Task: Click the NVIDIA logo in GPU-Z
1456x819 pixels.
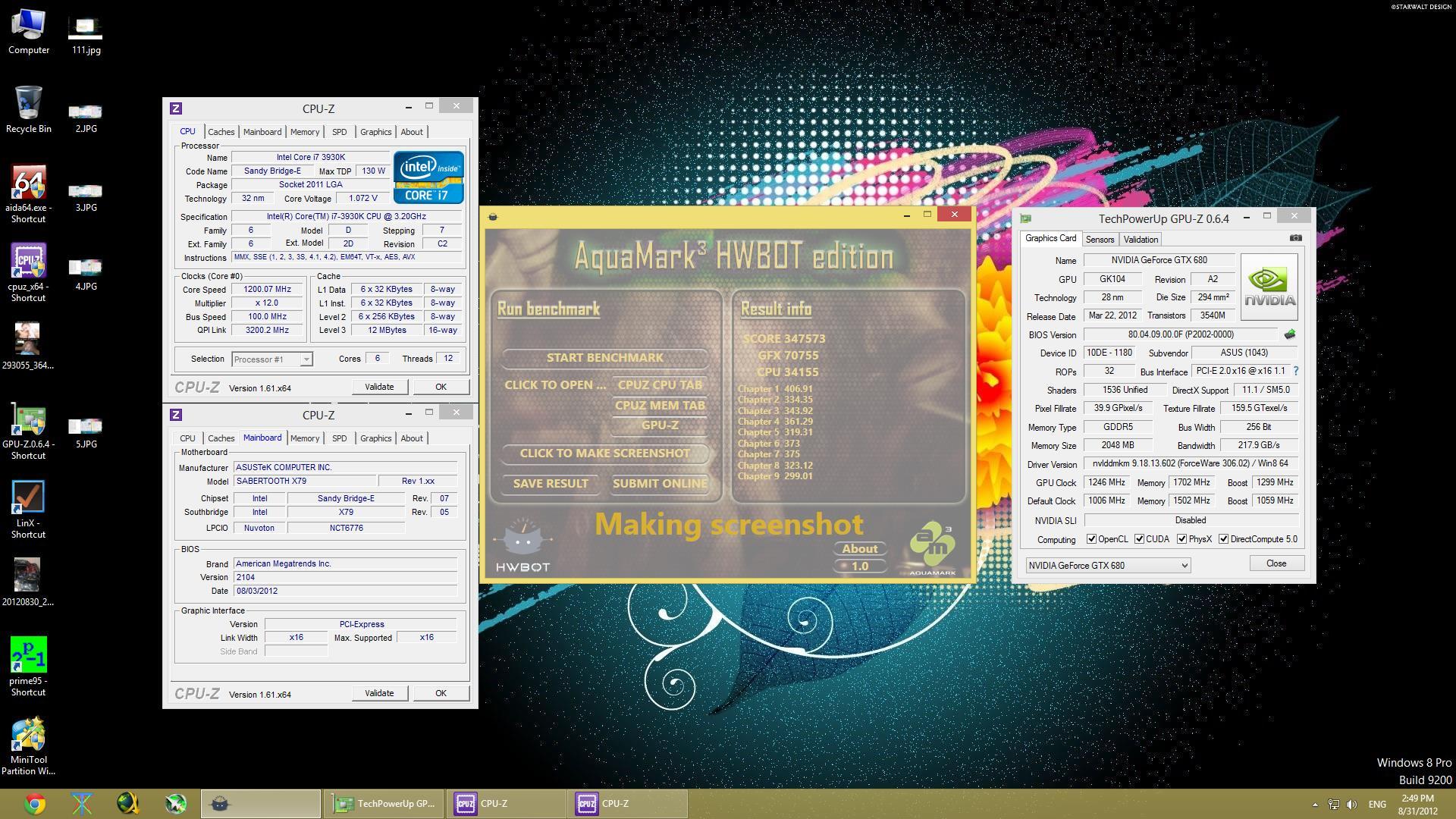Action: point(1269,287)
